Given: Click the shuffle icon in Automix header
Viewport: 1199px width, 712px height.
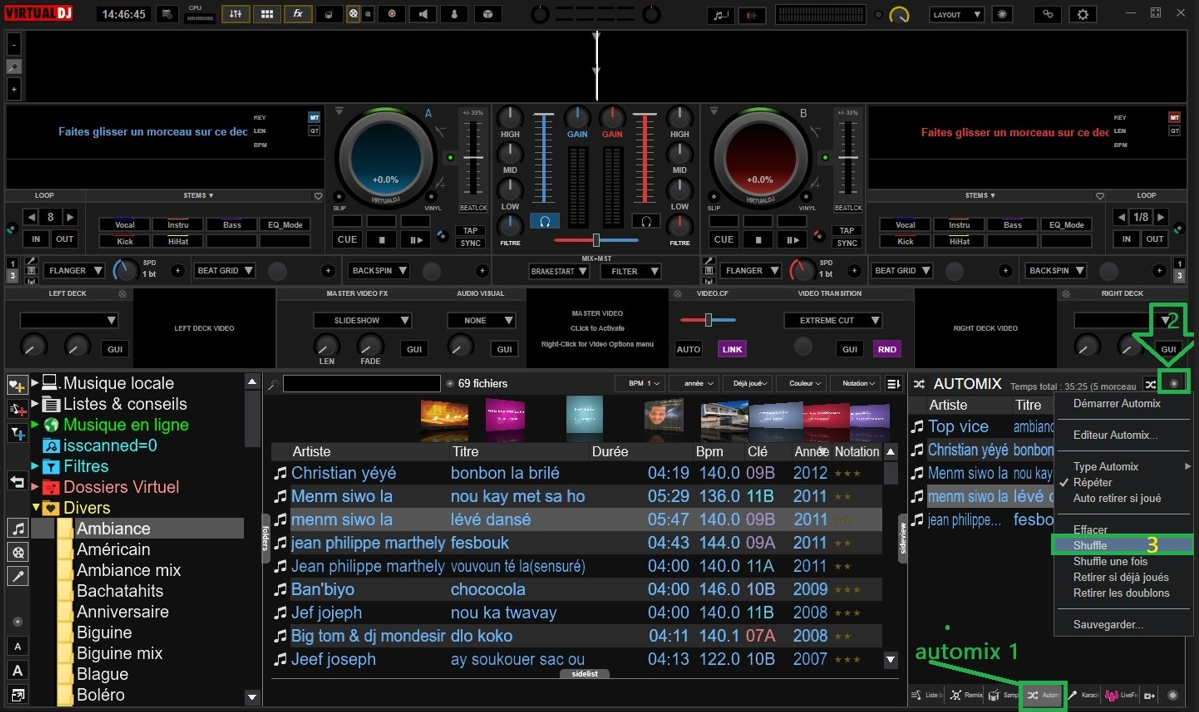Looking at the screenshot, I should (1150, 384).
